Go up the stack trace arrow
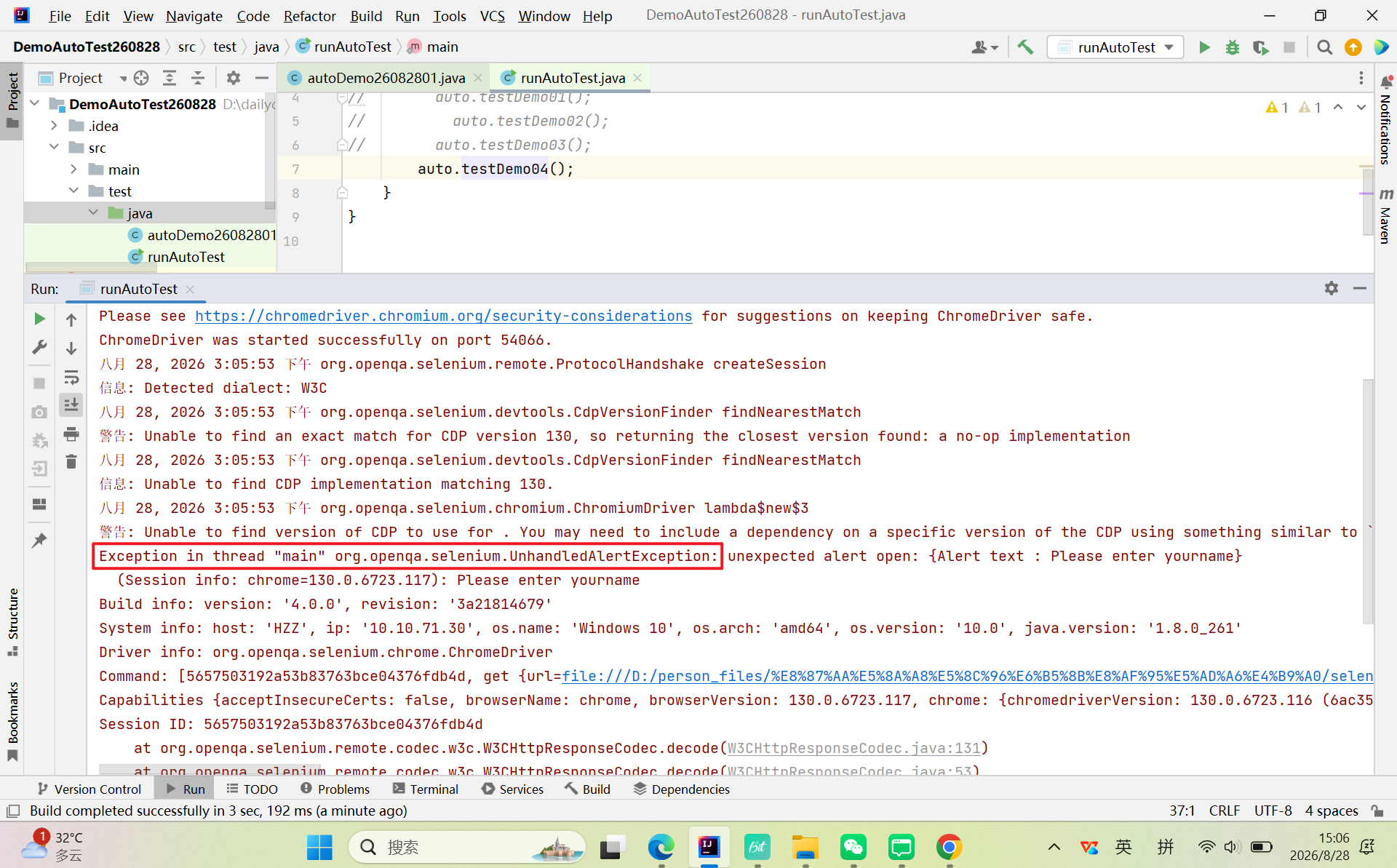1397x868 pixels. (x=71, y=319)
